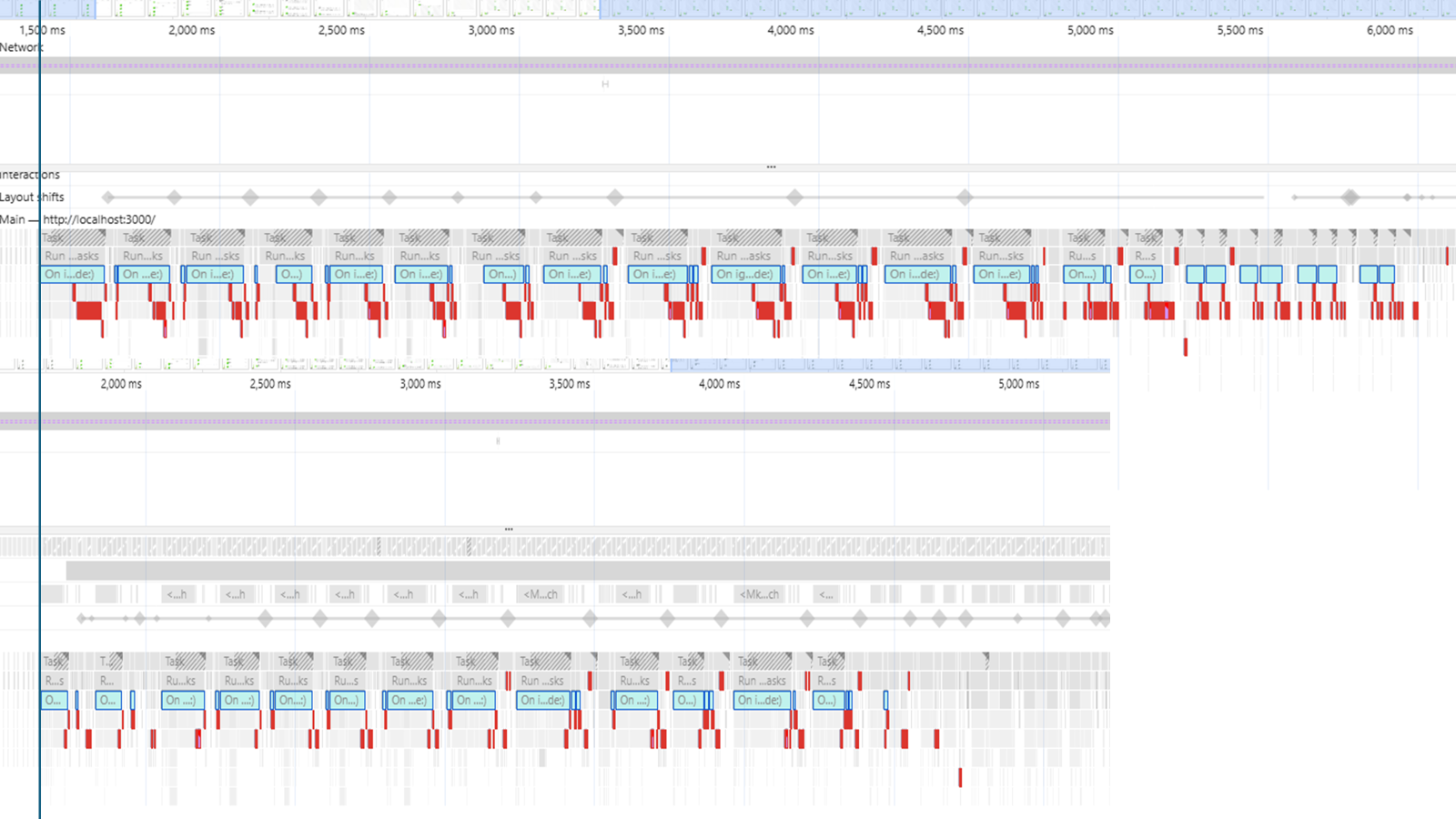1456x819 pixels.
Task: Click the upper trace's three-dot resize handle
Action: 771,167
